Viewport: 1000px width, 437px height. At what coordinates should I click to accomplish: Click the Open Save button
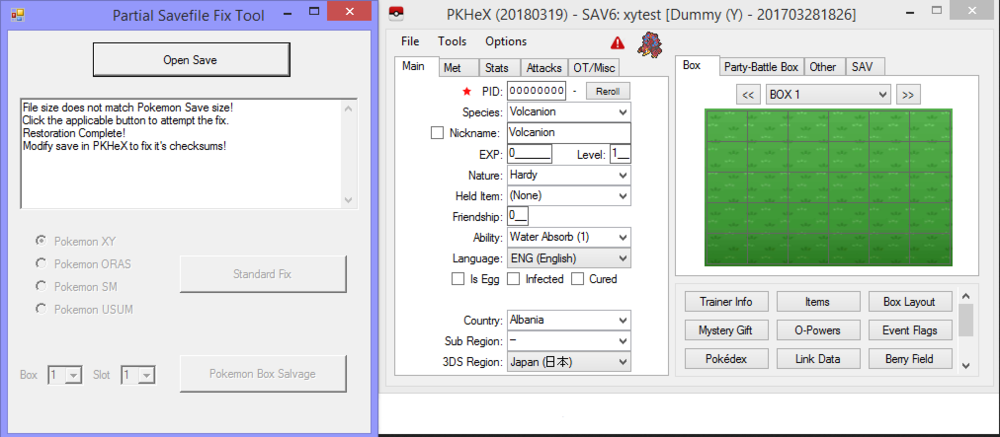190,60
